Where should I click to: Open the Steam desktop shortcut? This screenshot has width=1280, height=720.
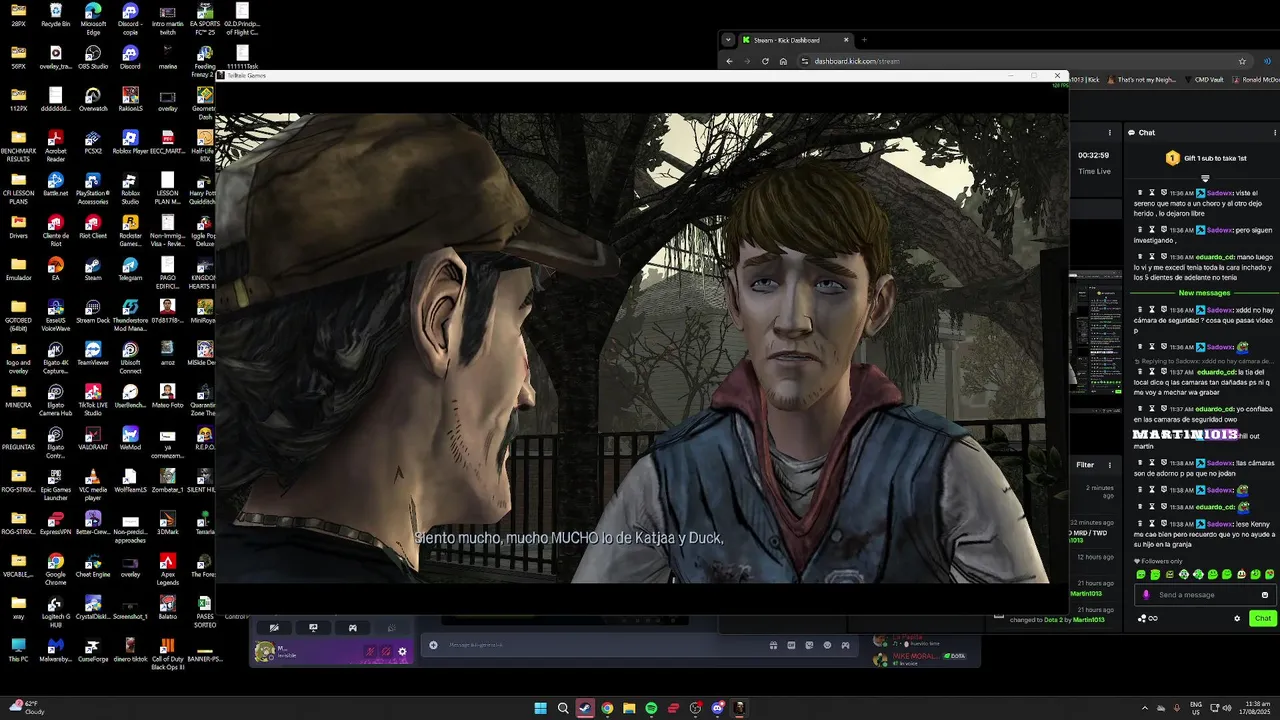click(93, 268)
